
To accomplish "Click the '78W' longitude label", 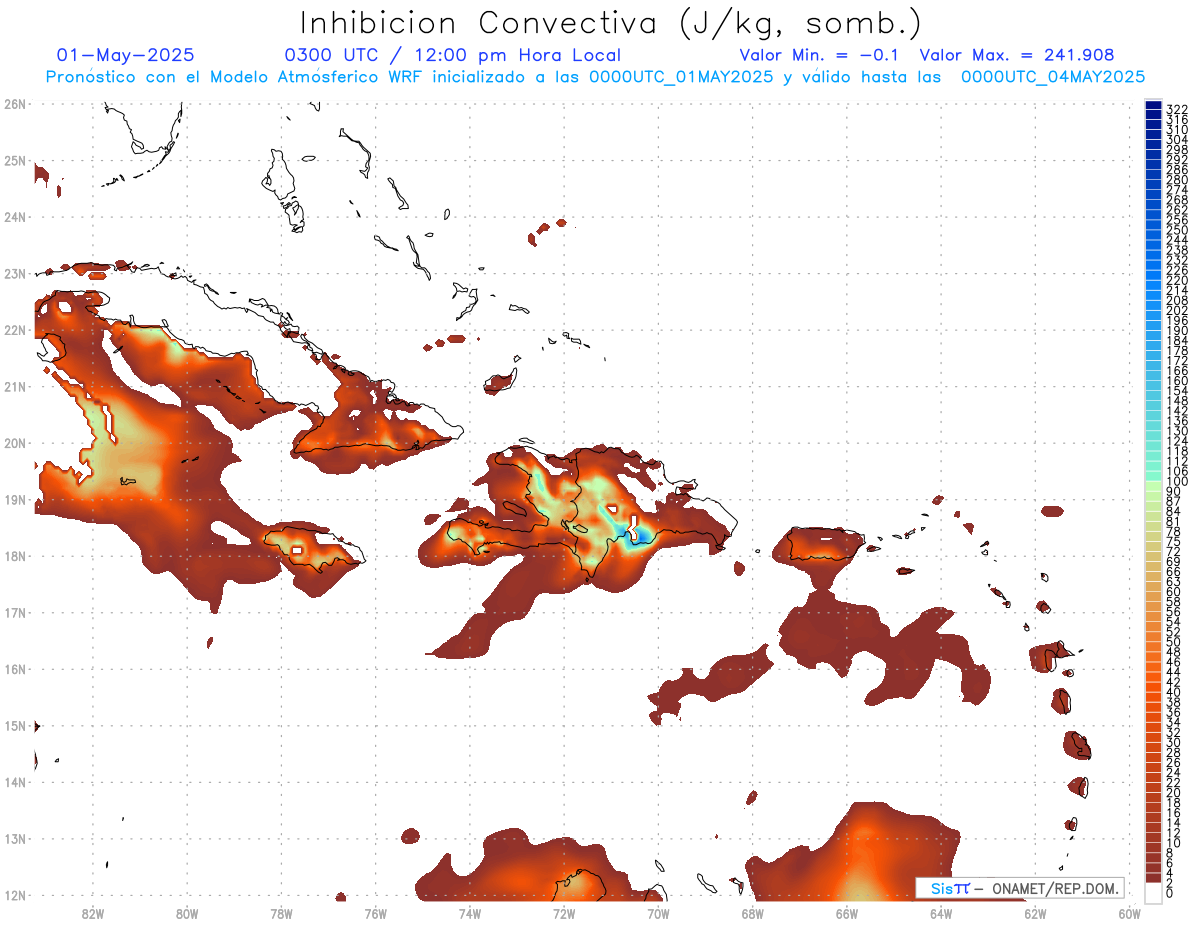I will pos(281,912).
